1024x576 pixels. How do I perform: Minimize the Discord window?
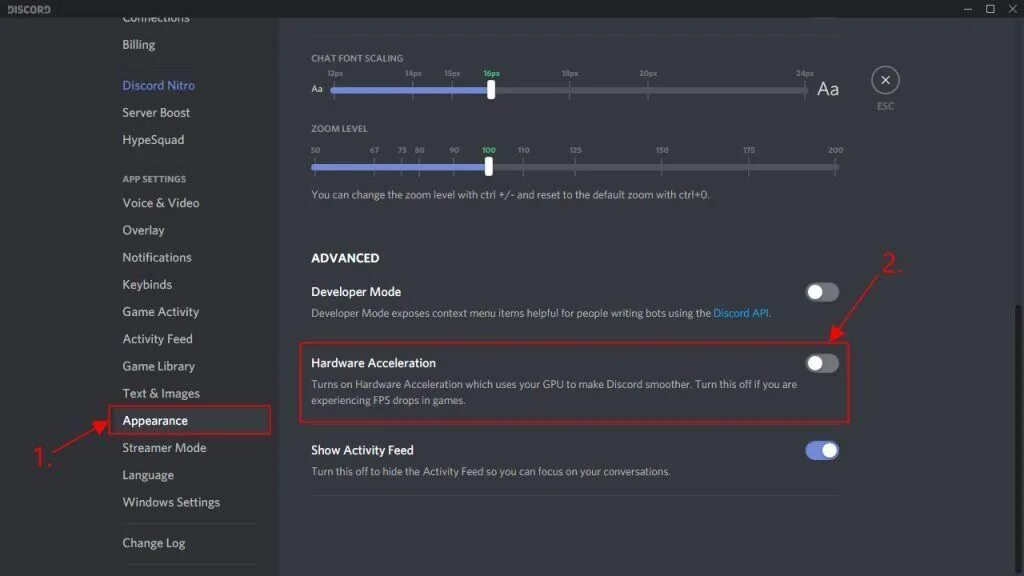click(x=968, y=8)
